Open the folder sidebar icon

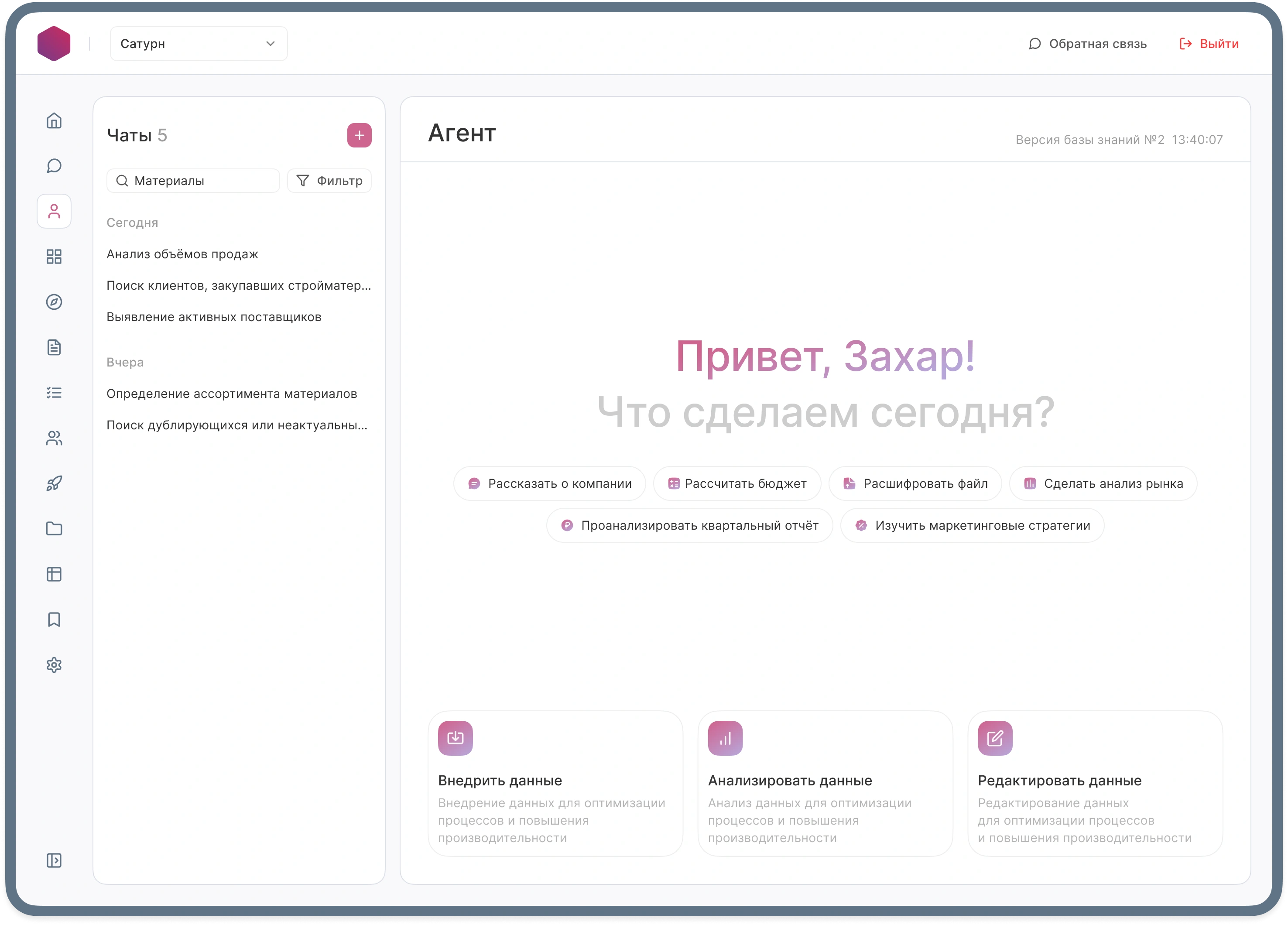54,529
